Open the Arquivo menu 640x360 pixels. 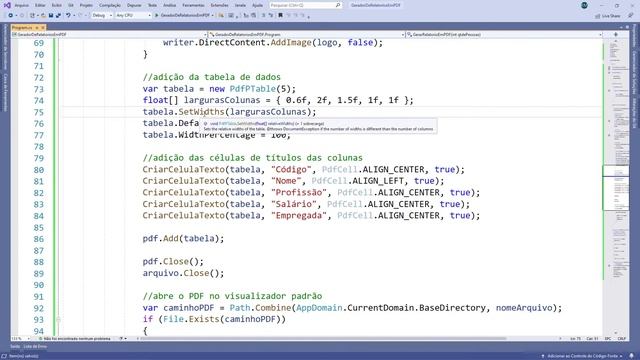[22, 5]
